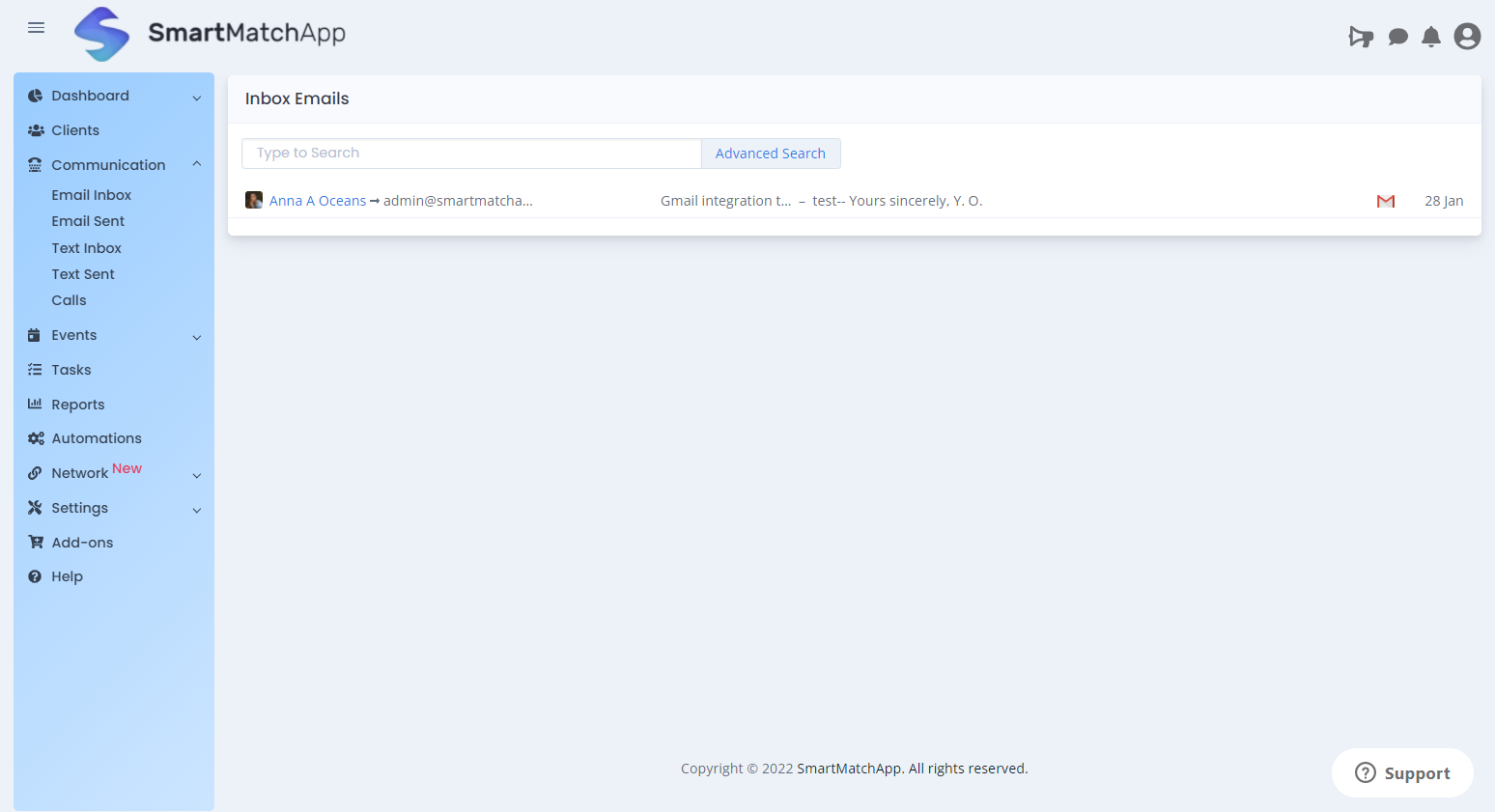Open the user profile avatar icon
Viewport: 1495px width, 812px height.
[1467, 37]
